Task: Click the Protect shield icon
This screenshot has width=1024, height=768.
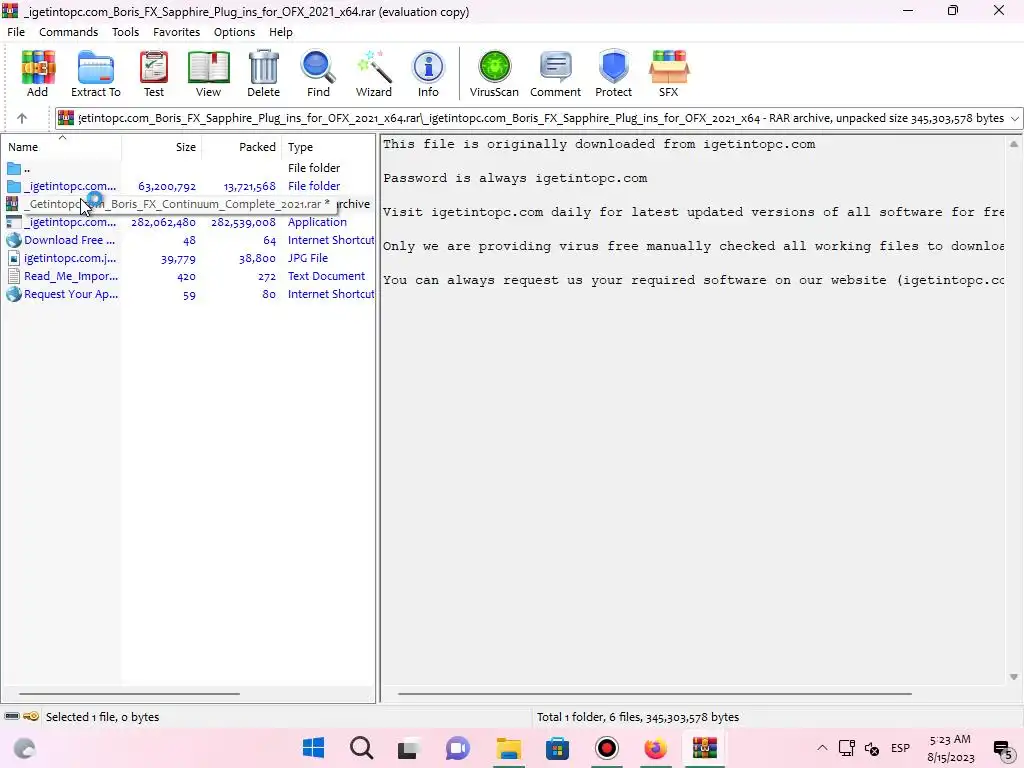Action: tap(613, 74)
